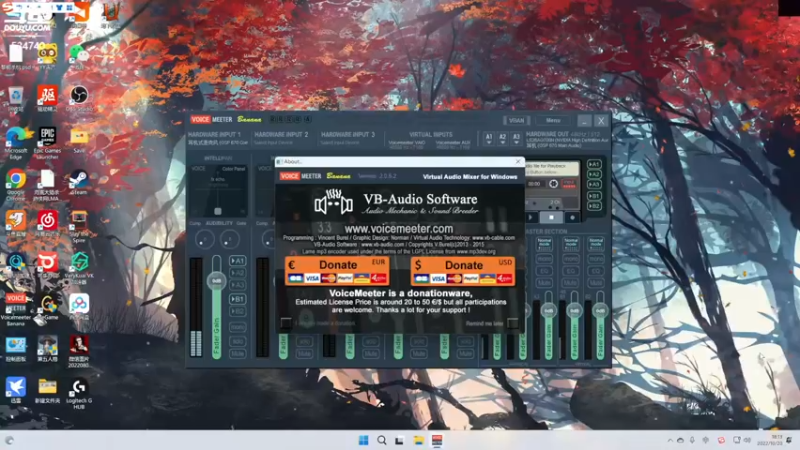Open the A1 hardware out device selector

coord(489,138)
